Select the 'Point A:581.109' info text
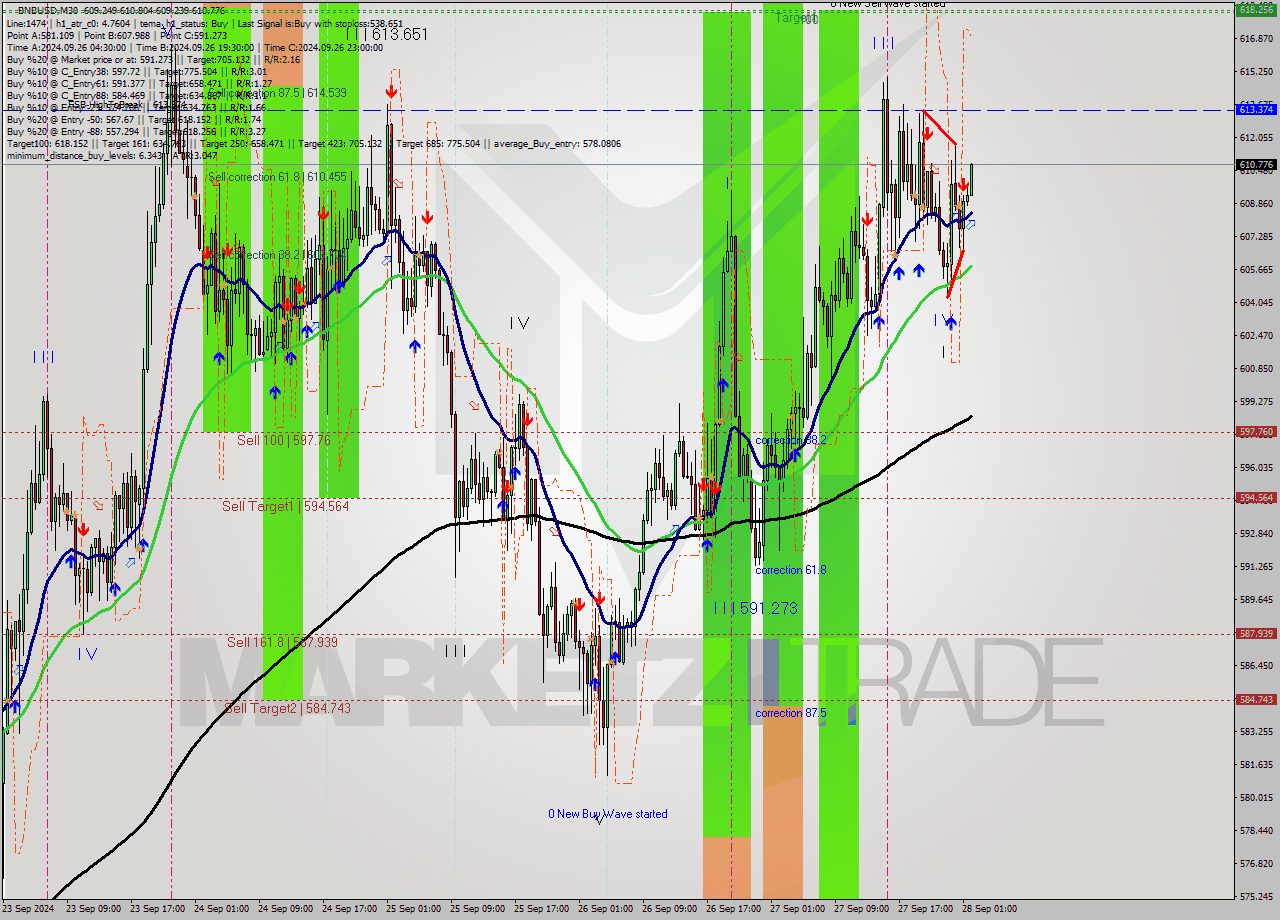Image resolution: width=1280 pixels, height=920 pixels. (x=41, y=35)
